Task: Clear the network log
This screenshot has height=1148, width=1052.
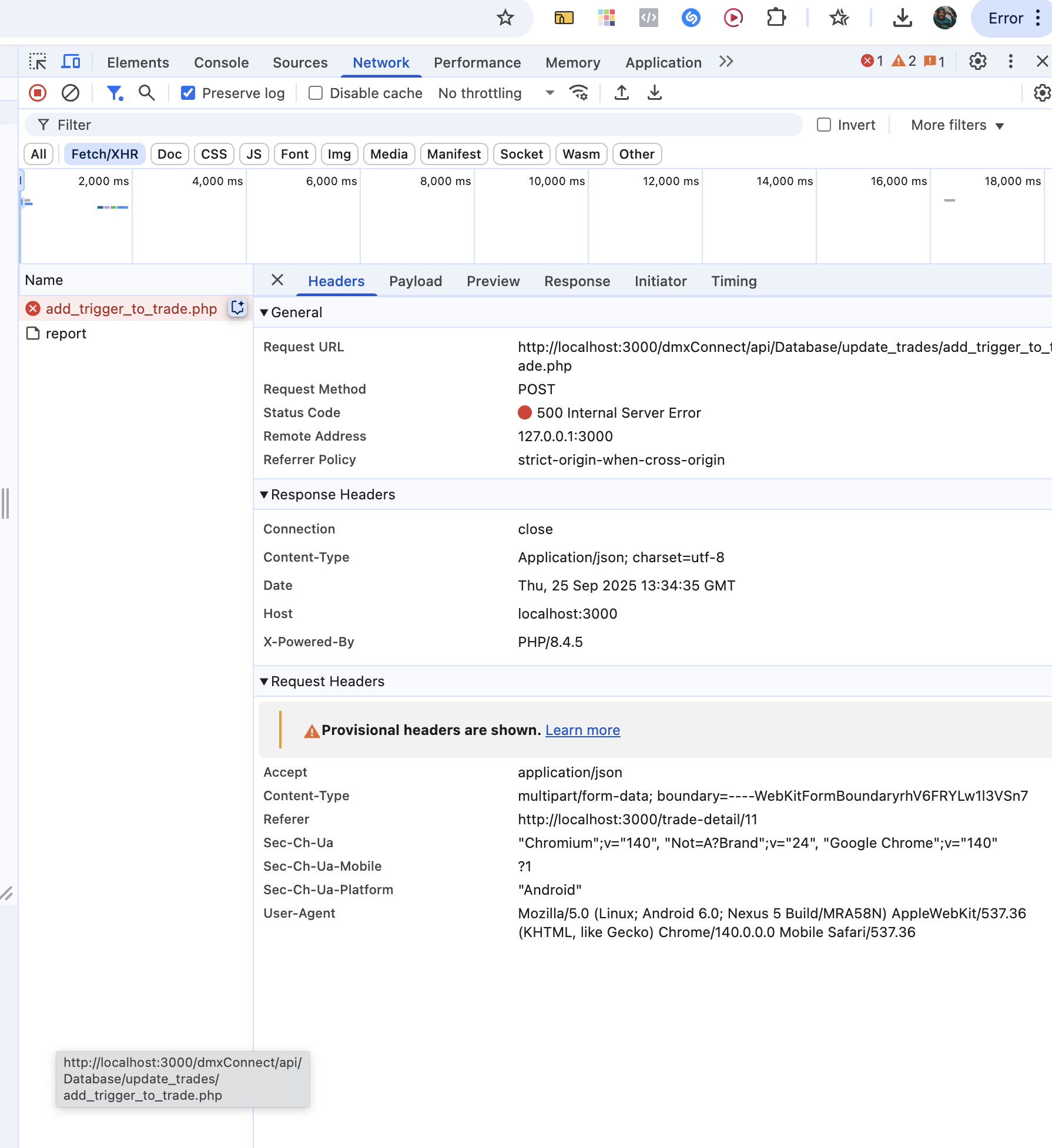Action: coord(71,93)
